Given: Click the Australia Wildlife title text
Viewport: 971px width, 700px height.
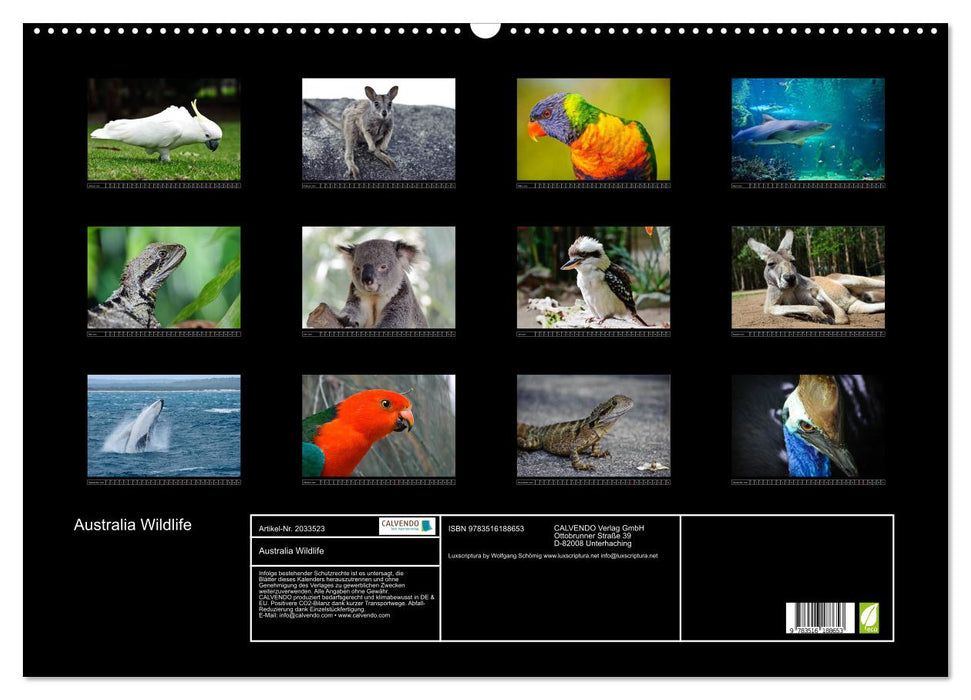Looking at the screenshot, I should [132, 524].
